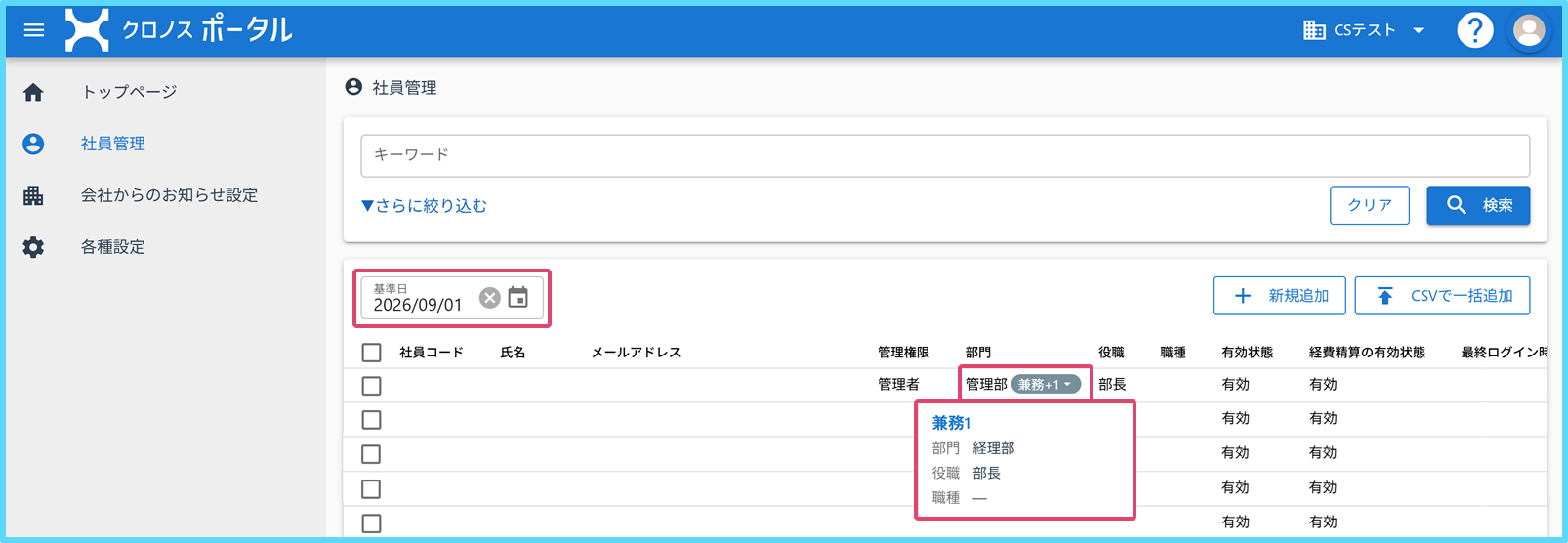Select 社員管理 in the sidebar

[112, 144]
